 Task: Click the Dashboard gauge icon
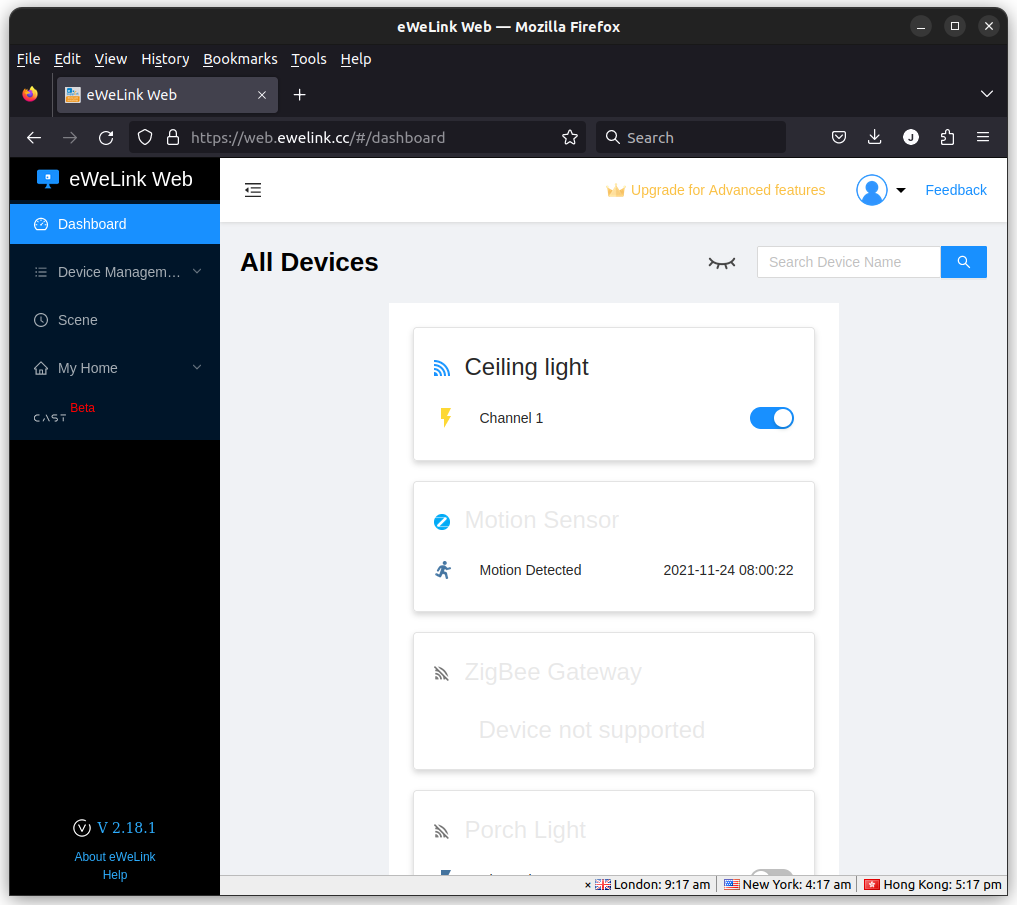pyautogui.click(x=41, y=224)
